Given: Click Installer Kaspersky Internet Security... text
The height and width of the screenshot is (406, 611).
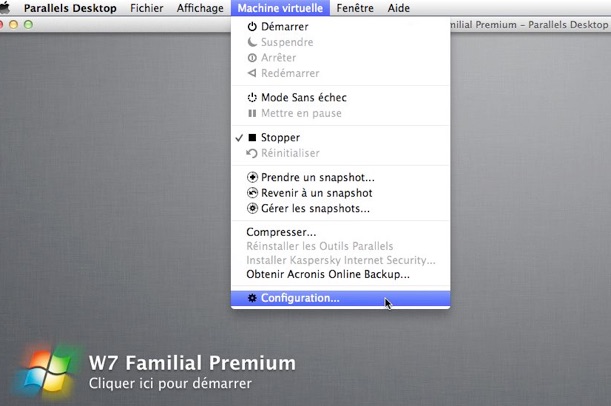Looking at the screenshot, I should [341, 260].
